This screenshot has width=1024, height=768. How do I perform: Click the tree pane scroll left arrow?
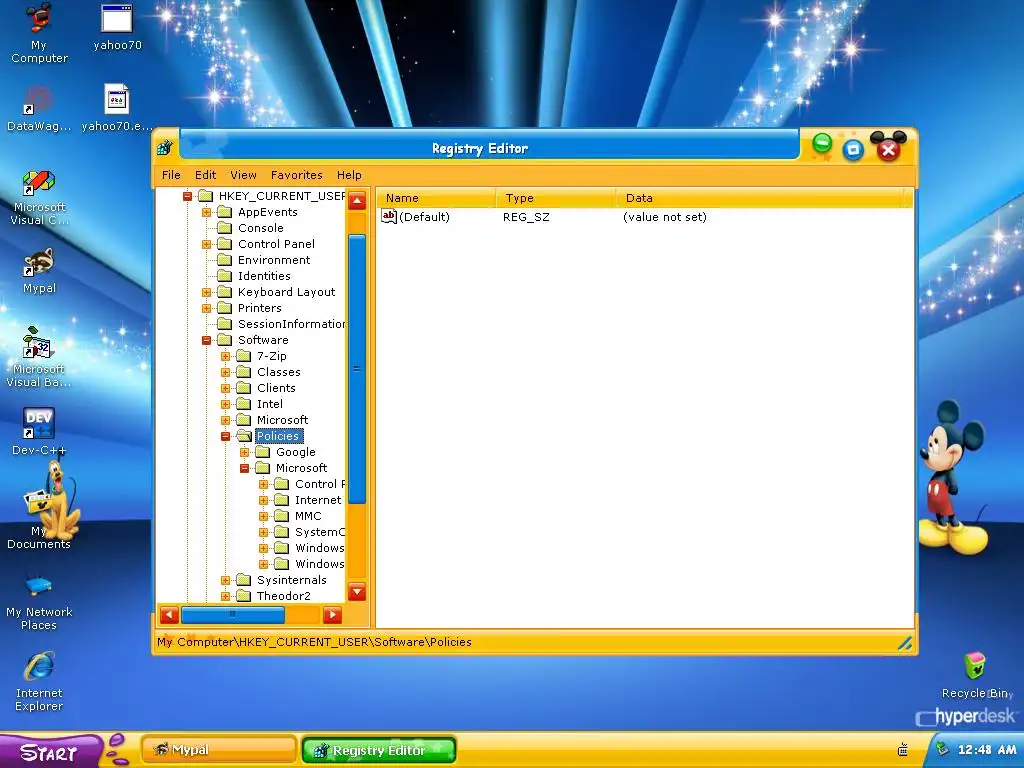[x=169, y=615]
